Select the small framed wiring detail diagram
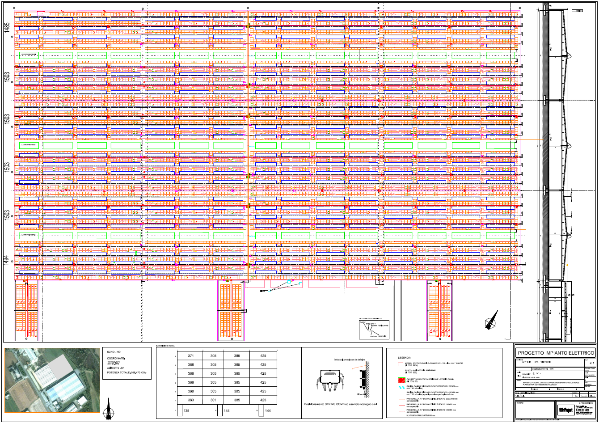Screen dimensions: 599x423 pyautogui.click(x=374, y=329)
